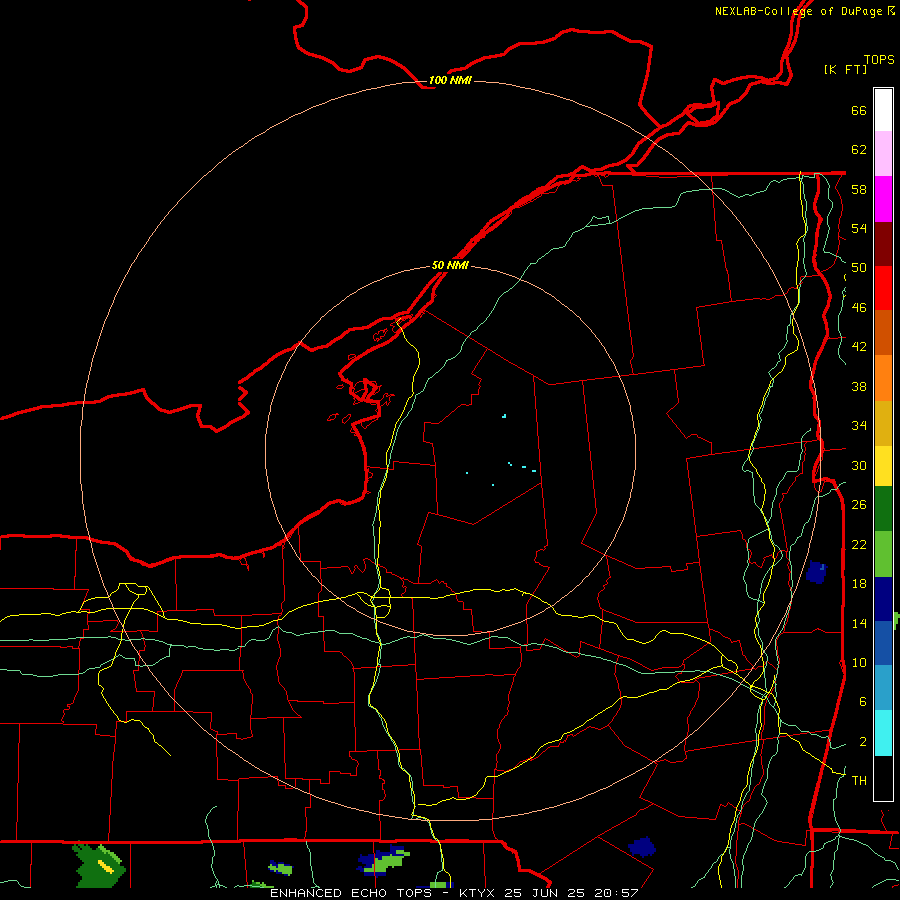Click the bright red legend swatch
The height and width of the screenshot is (900, 900).
tap(883, 288)
